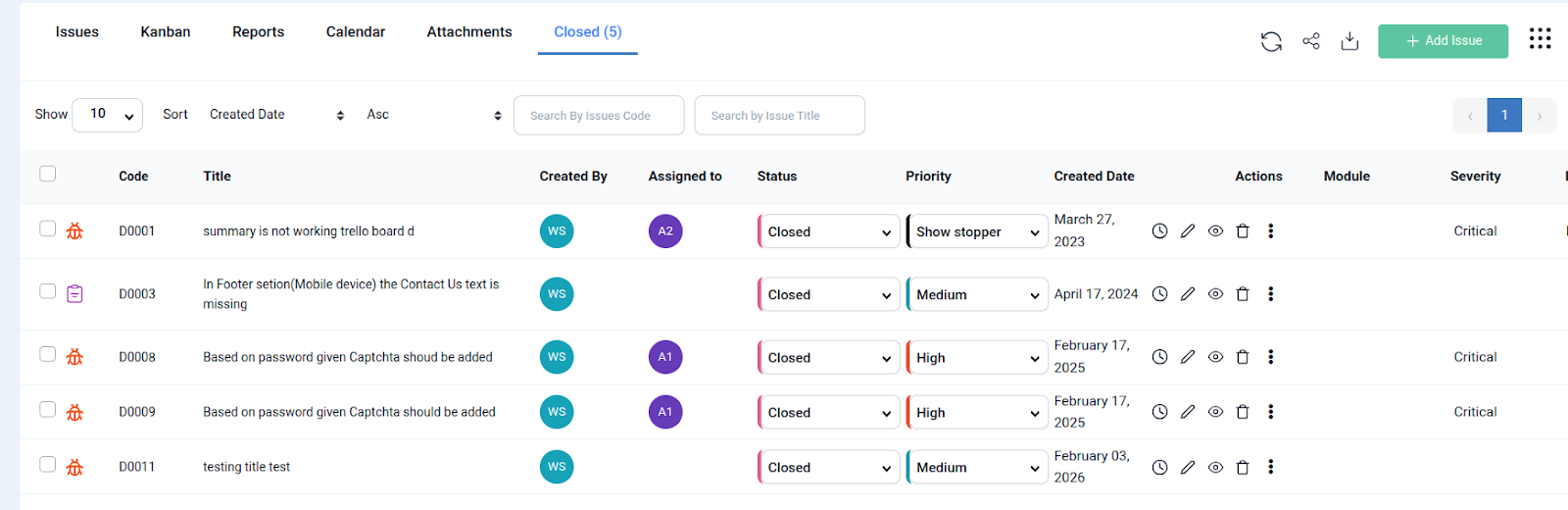Click the WS creator avatar for D0001

click(557, 231)
